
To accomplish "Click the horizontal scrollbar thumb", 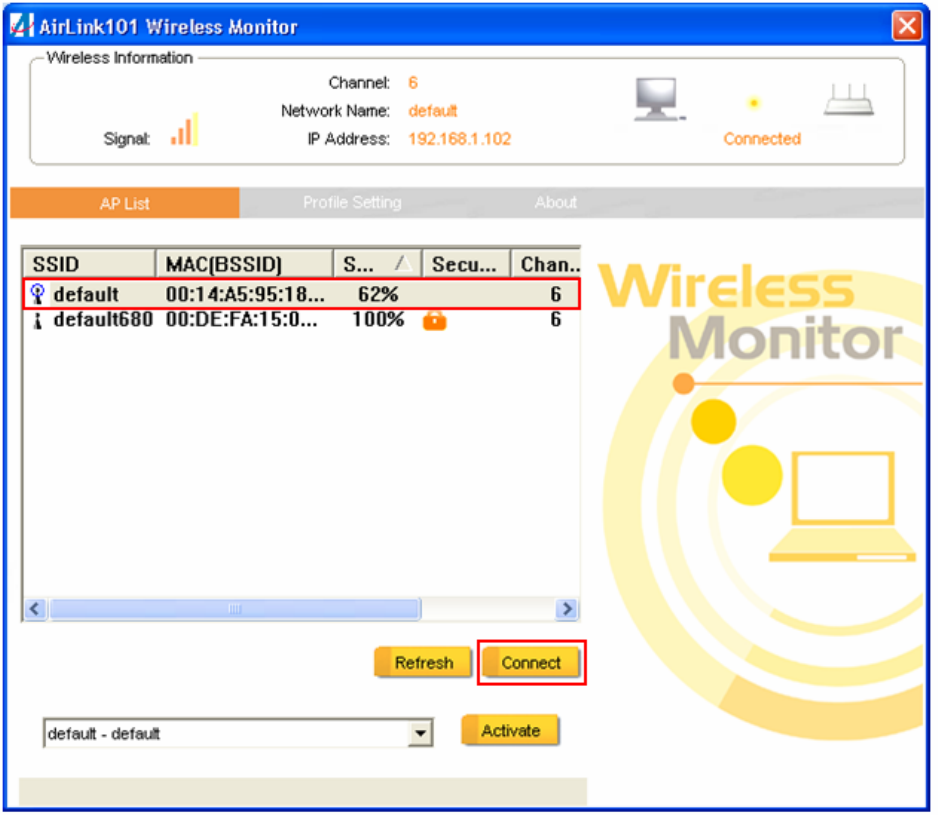I will click(234, 609).
